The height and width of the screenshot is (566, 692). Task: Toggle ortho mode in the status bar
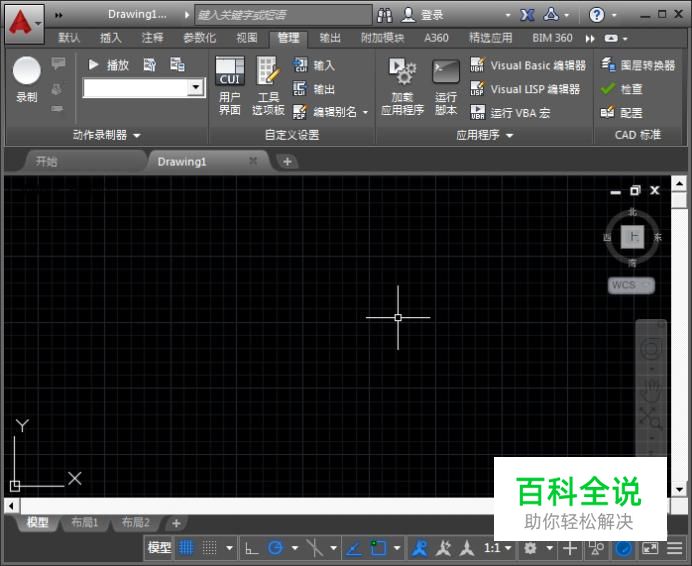coord(252,548)
